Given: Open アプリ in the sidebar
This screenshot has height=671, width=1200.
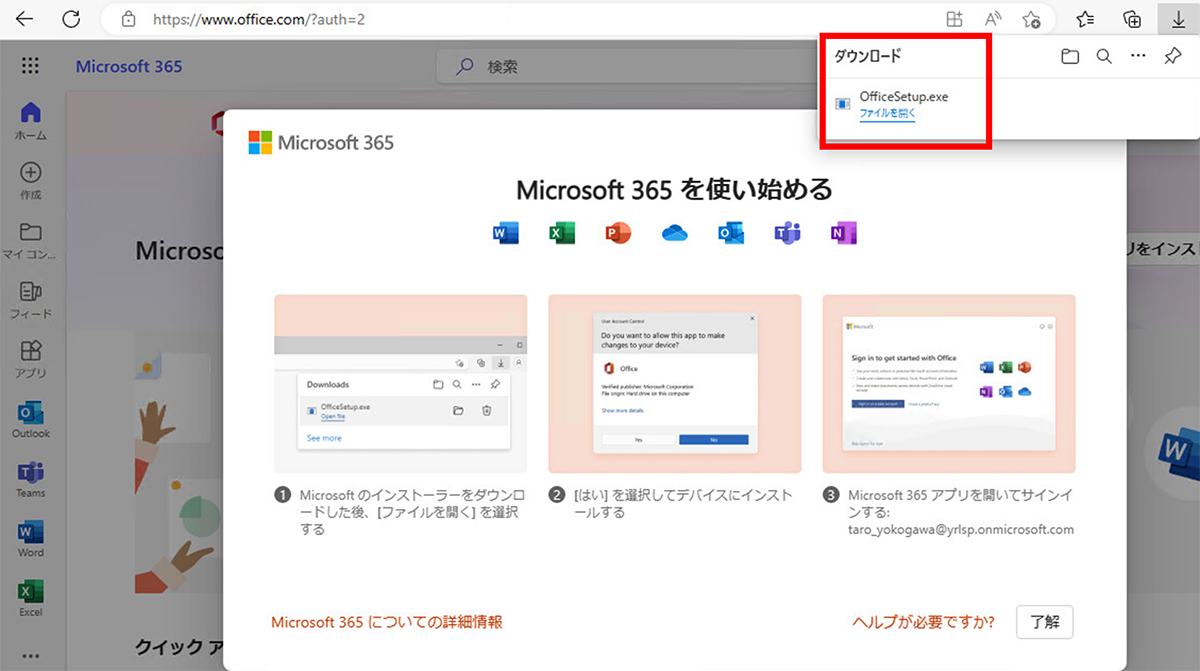Looking at the screenshot, I should coord(31,361).
